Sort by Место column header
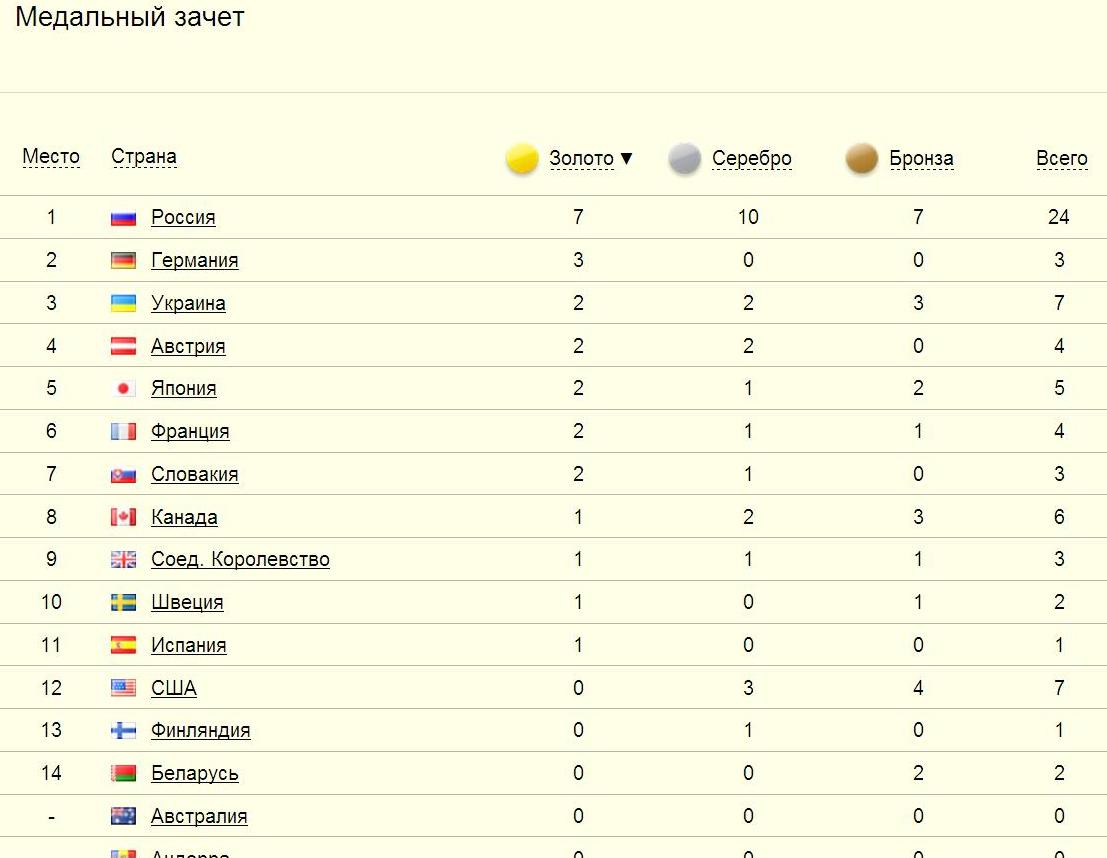 pyautogui.click(x=51, y=157)
